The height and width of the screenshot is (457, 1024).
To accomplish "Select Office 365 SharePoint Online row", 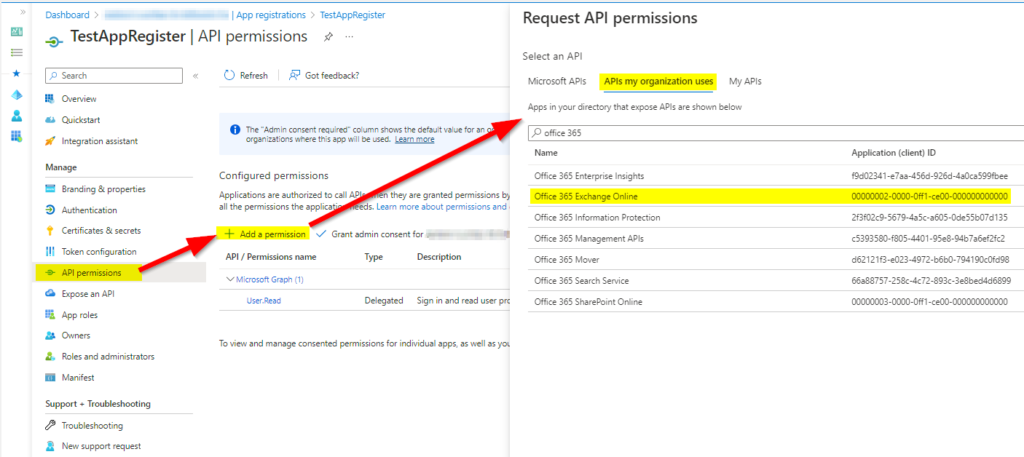I will (x=588, y=301).
